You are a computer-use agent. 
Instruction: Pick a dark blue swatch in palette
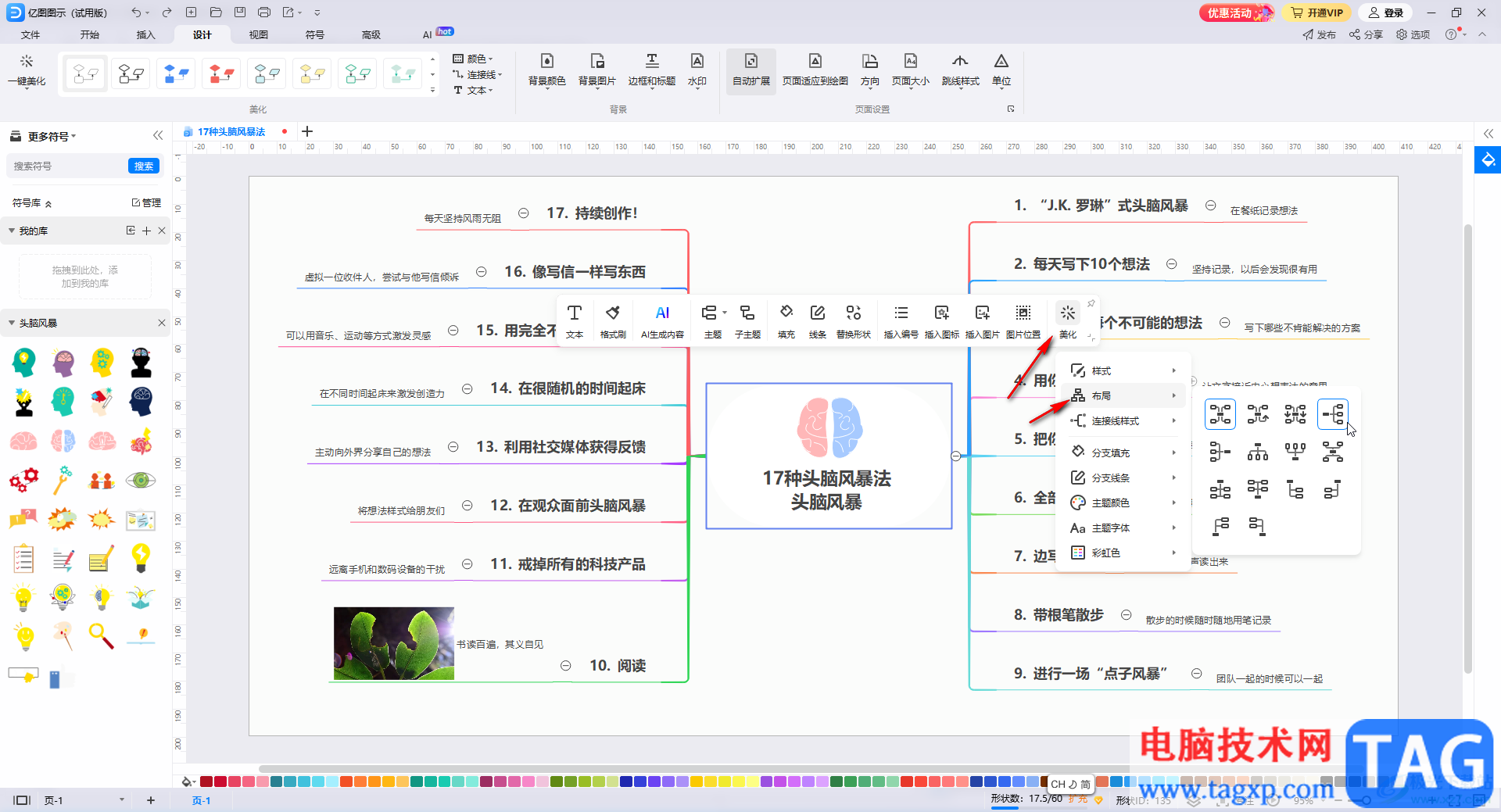tap(625, 782)
